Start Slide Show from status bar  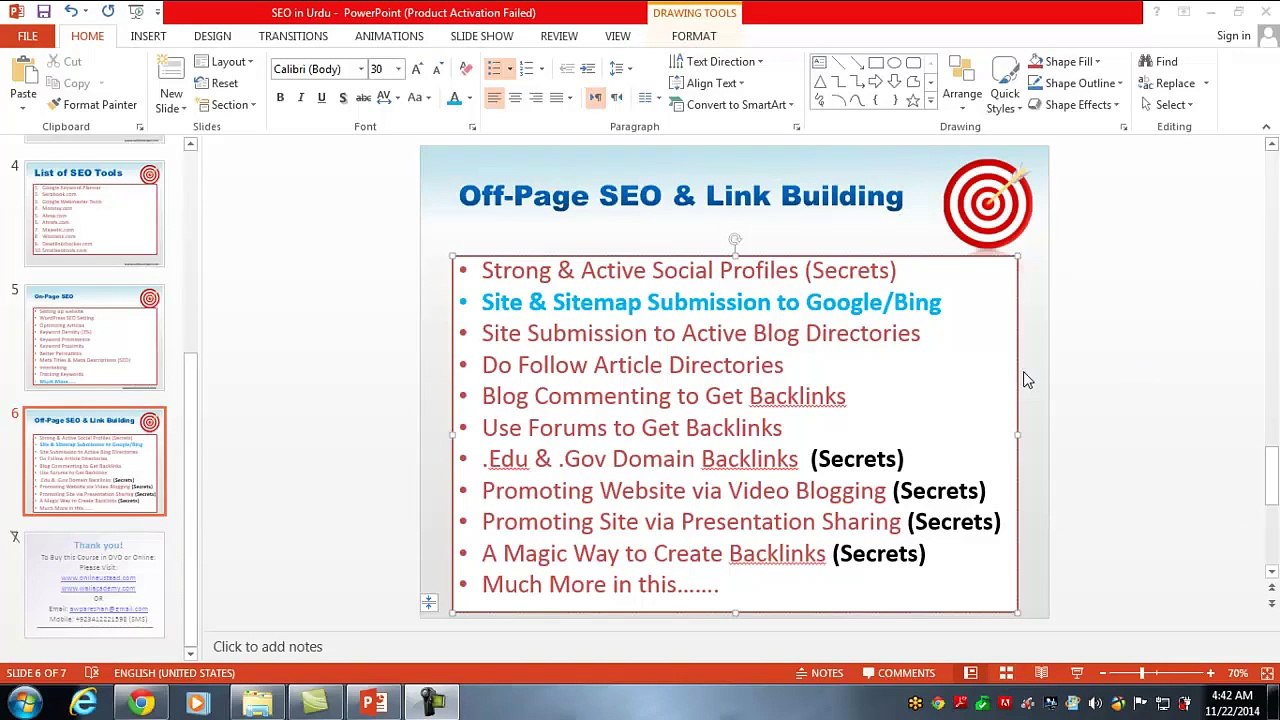click(x=1077, y=673)
